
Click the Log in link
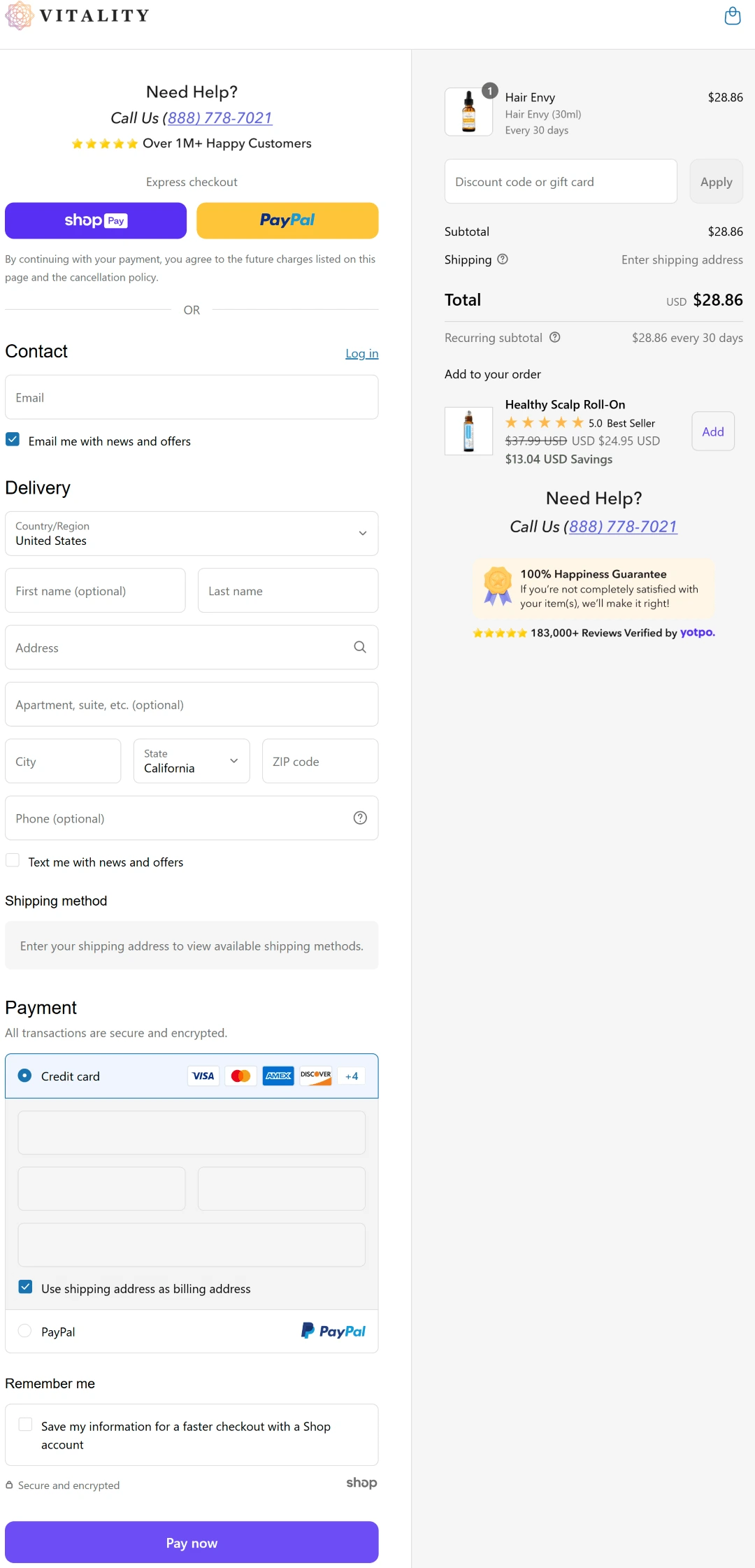(361, 354)
